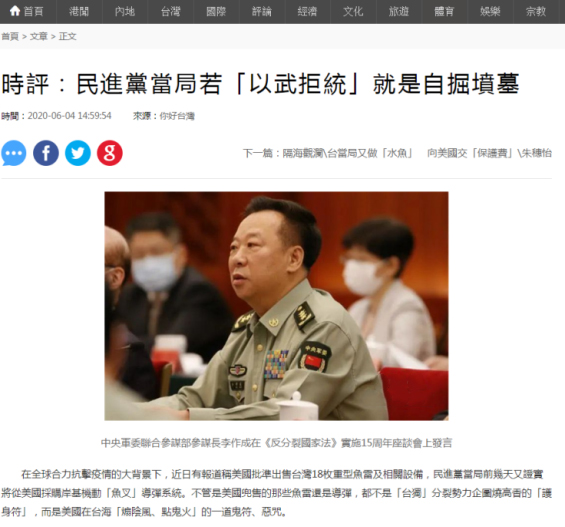Viewport: 565px width, 527px height.
Task: Share article on Twitter
Action: coord(78,153)
